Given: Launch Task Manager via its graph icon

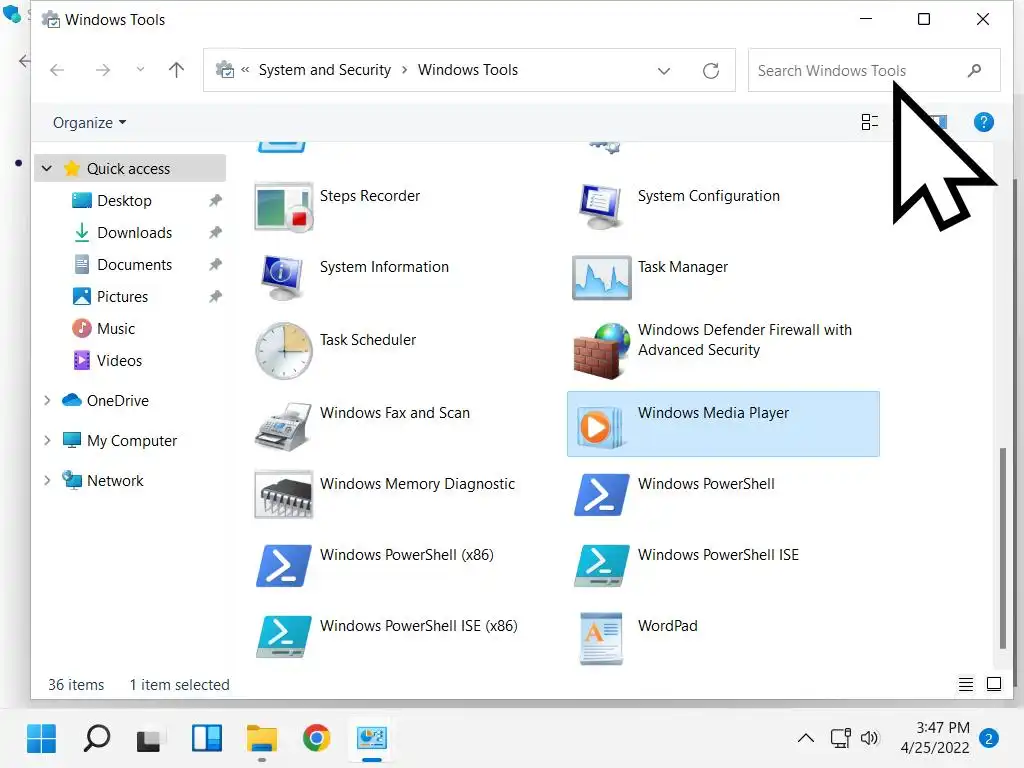Looking at the screenshot, I should point(601,278).
